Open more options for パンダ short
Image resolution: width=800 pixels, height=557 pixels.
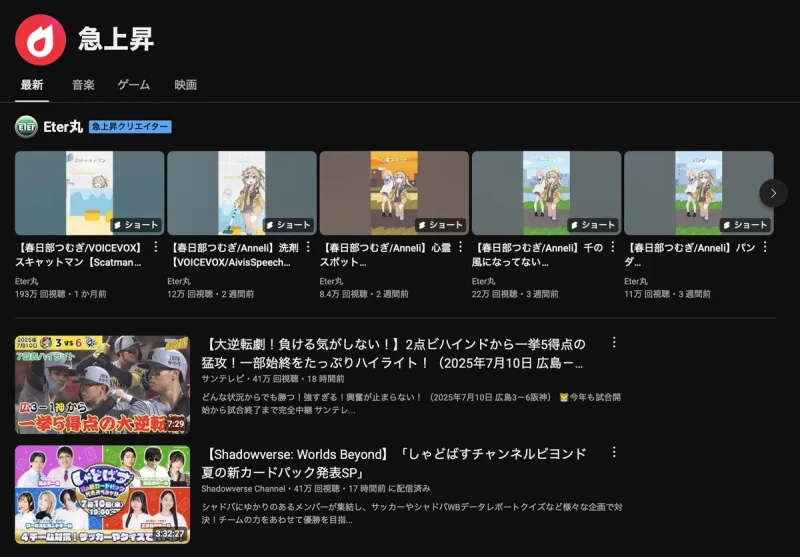pyautogui.click(x=765, y=247)
